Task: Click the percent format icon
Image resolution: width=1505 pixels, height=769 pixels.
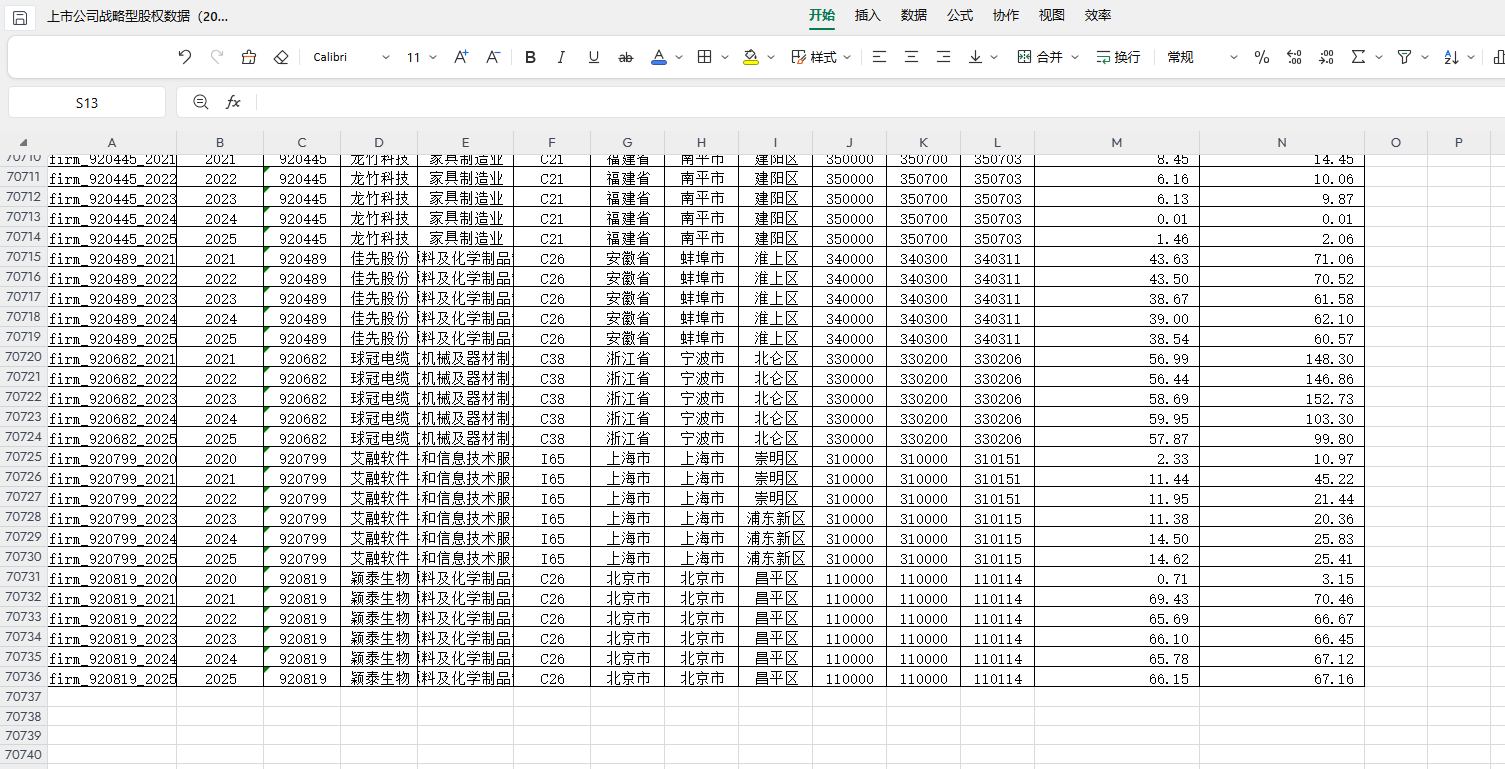Action: click(x=1262, y=57)
